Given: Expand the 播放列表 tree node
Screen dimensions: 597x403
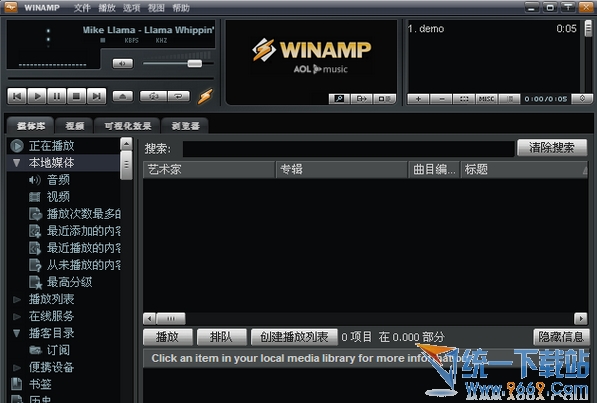Looking at the screenshot, I should [16, 299].
